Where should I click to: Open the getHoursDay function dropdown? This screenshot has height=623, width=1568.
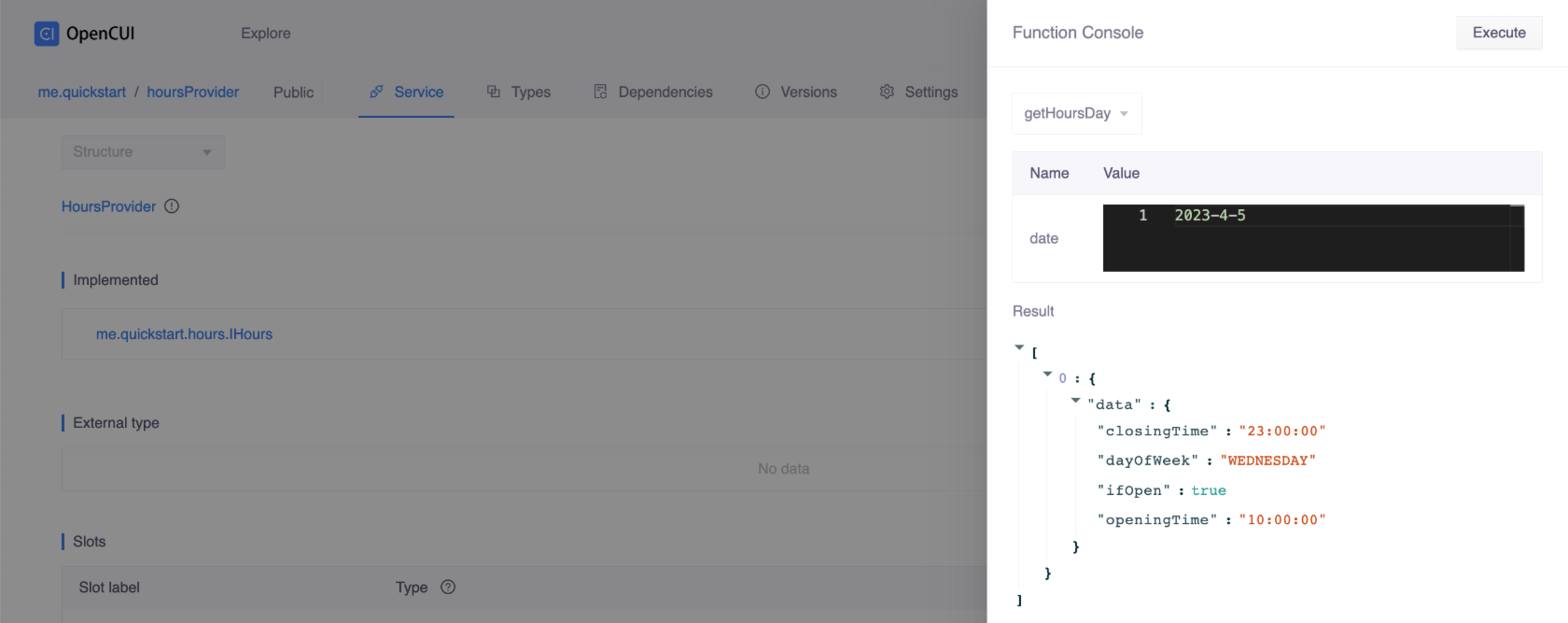click(x=1077, y=113)
